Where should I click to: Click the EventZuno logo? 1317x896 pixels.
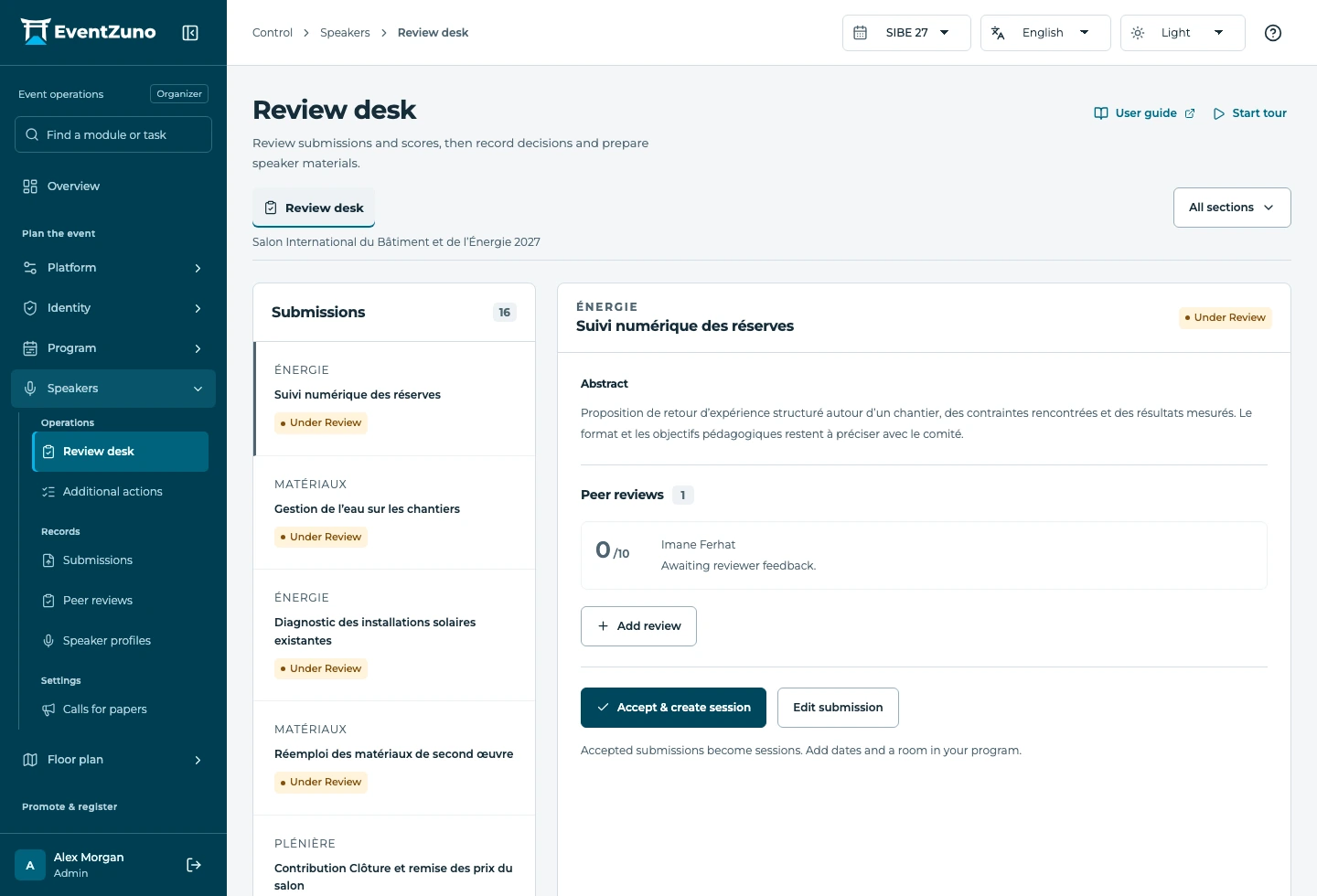[x=88, y=32]
